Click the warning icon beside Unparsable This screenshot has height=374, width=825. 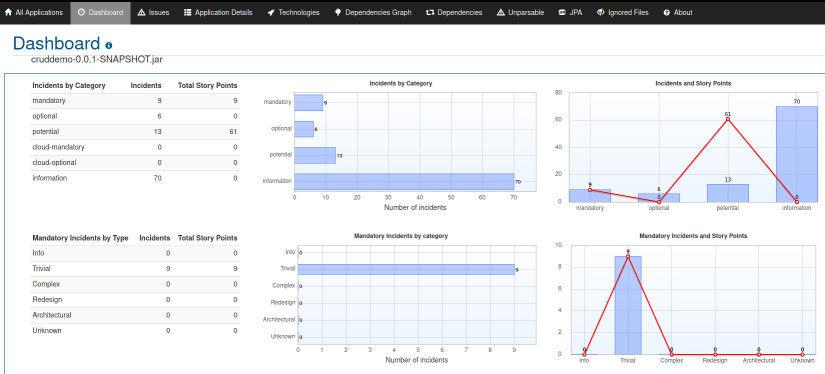[500, 12]
